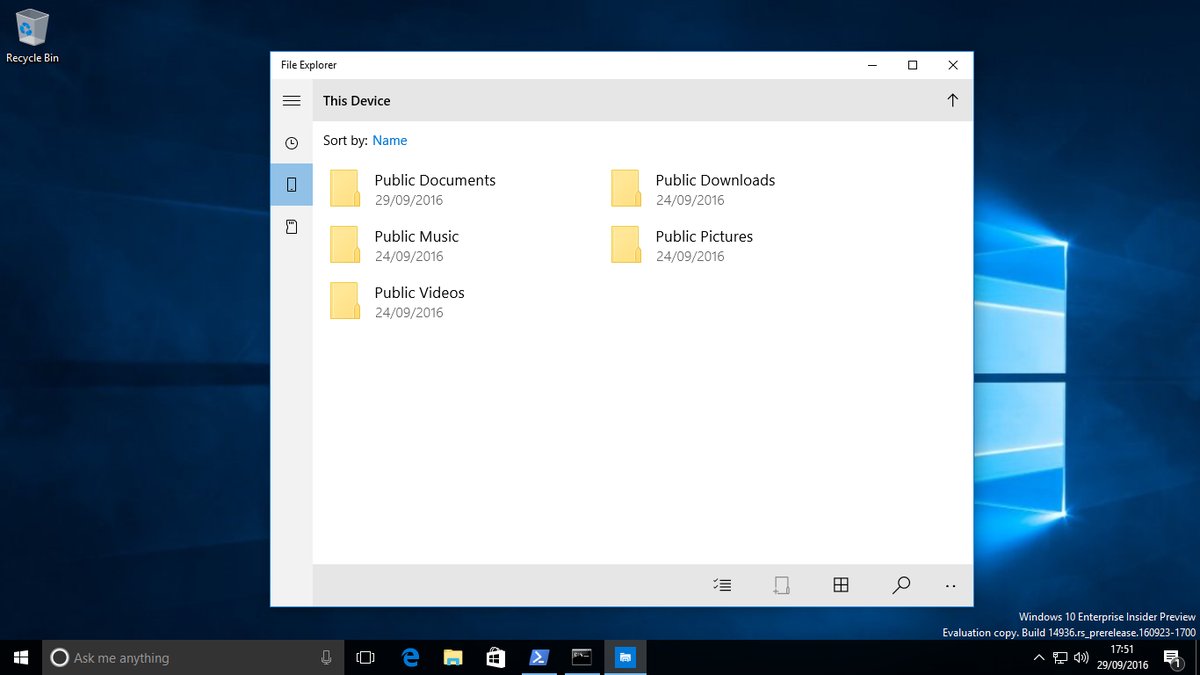The height and width of the screenshot is (675, 1200).
Task: Show hidden system tray icons
Action: coord(1039,658)
